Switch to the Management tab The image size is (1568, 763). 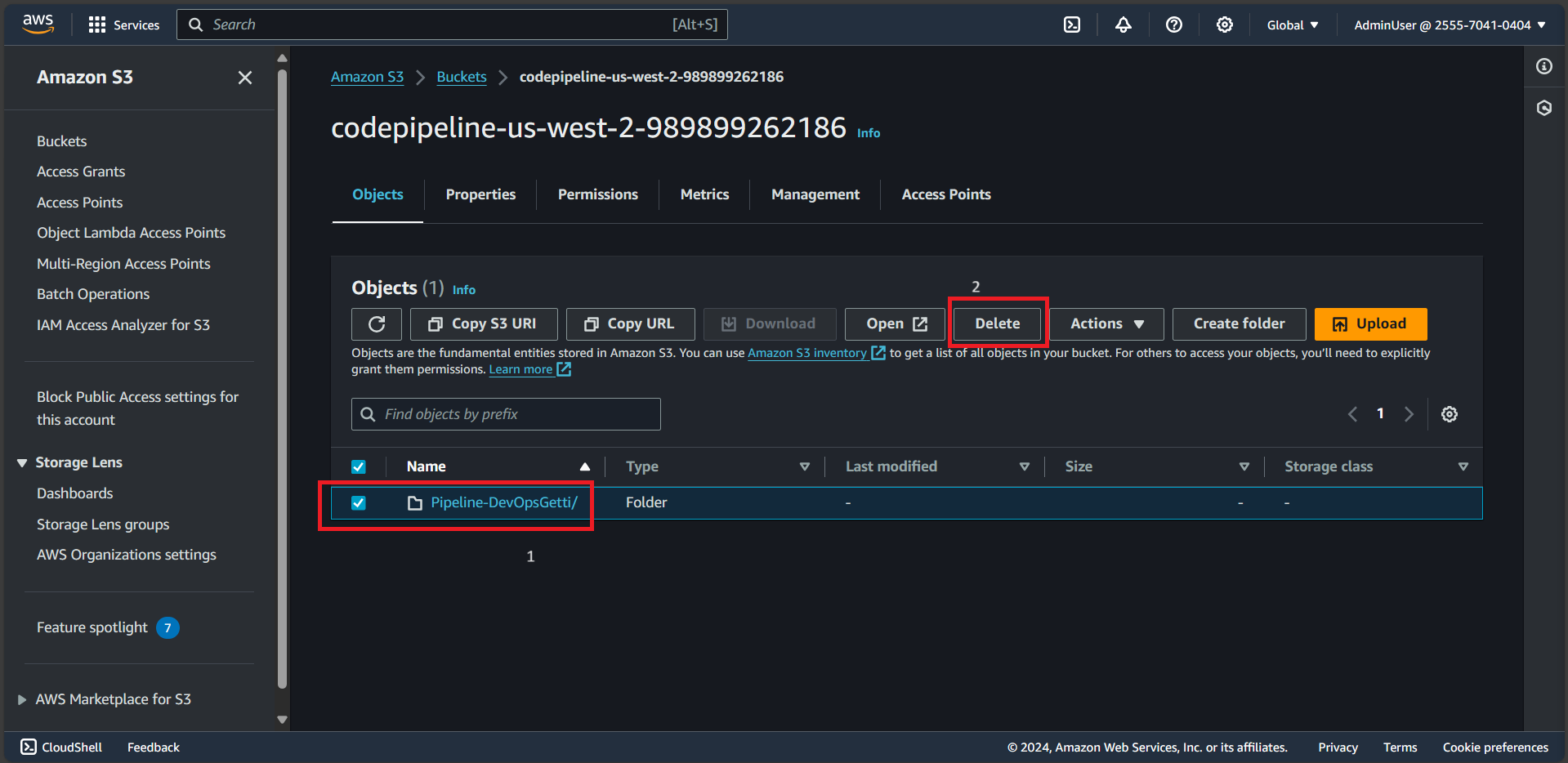[815, 194]
